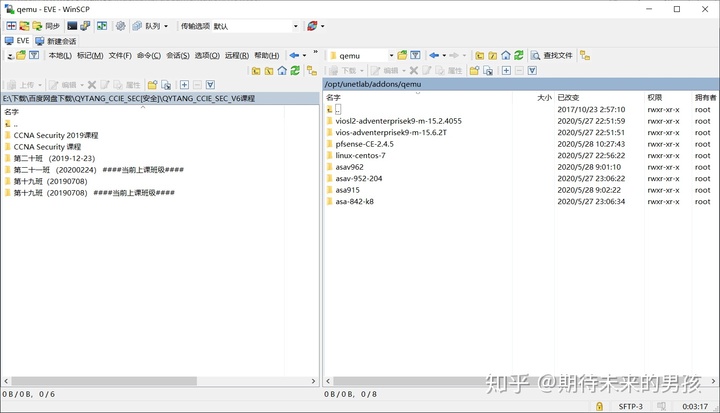Open Preferences via the gear icon
This screenshot has width=720, height=413.
(x=120, y=26)
